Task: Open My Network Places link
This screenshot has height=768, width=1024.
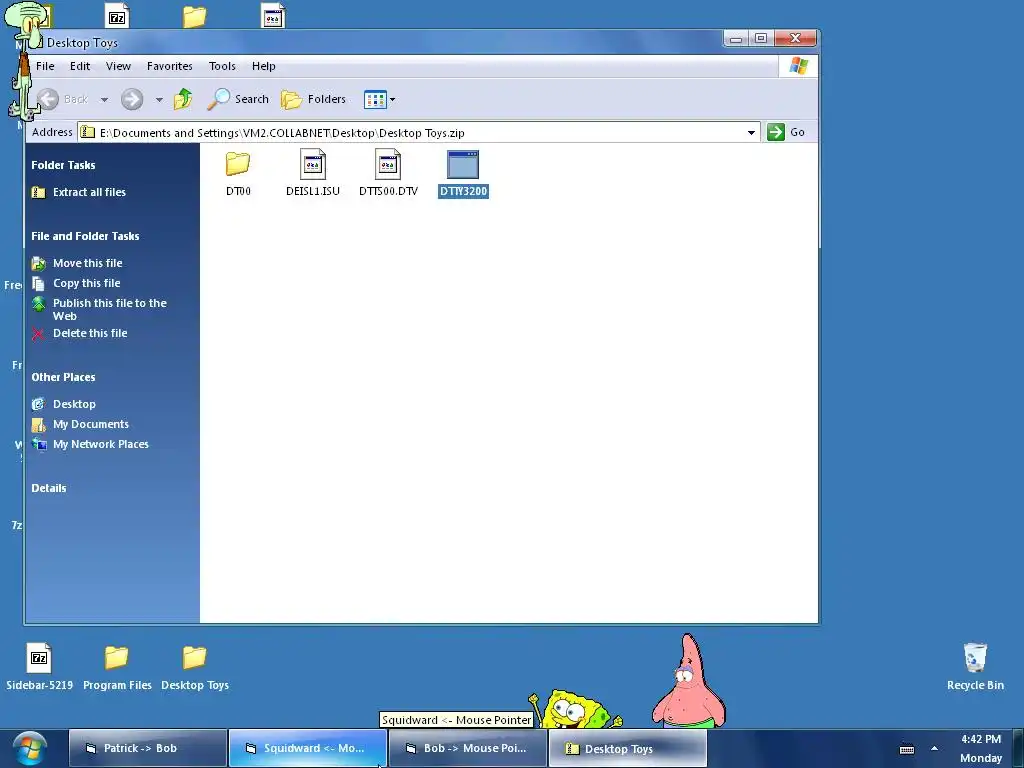Action: (101, 444)
